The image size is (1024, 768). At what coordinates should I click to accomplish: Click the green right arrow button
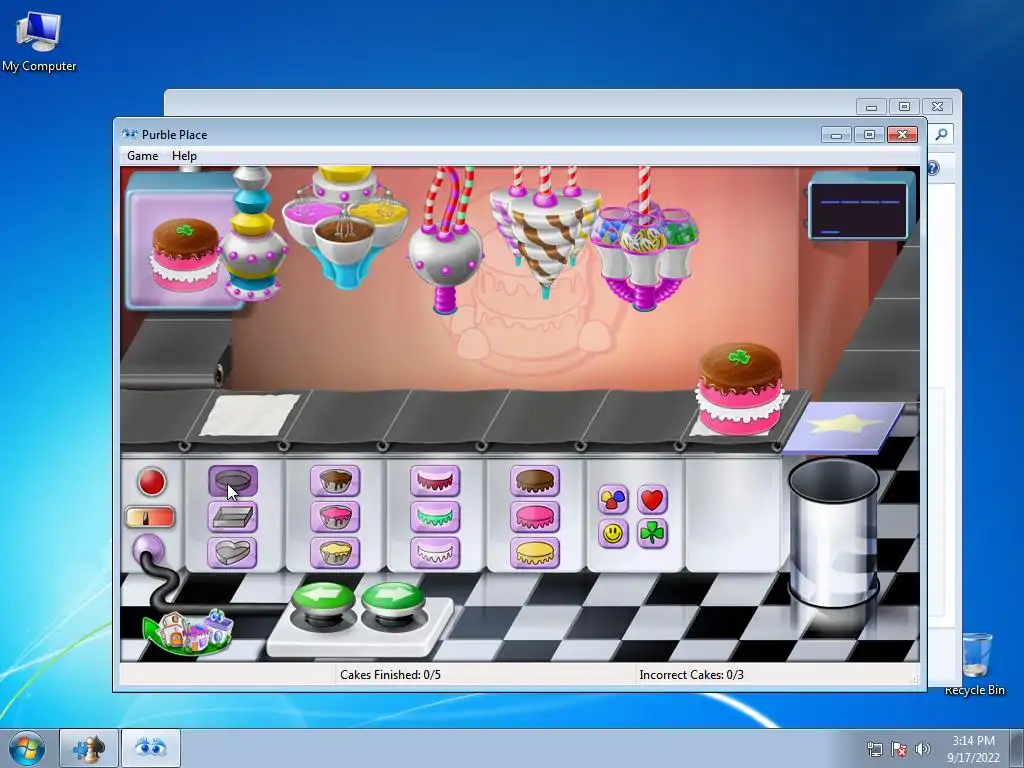tap(393, 598)
